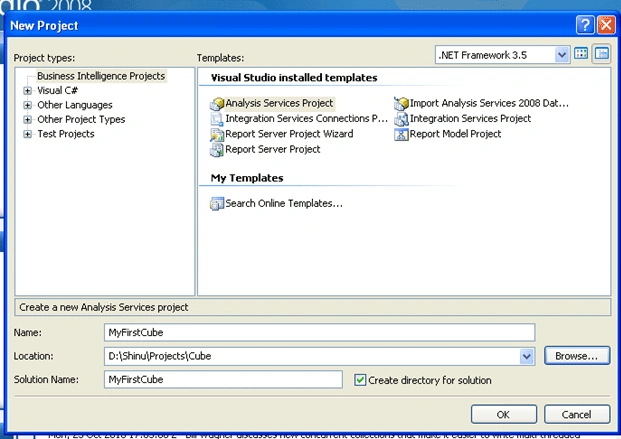Click into the Solution Name field
Image resolution: width=621 pixels, height=439 pixels.
pos(223,380)
